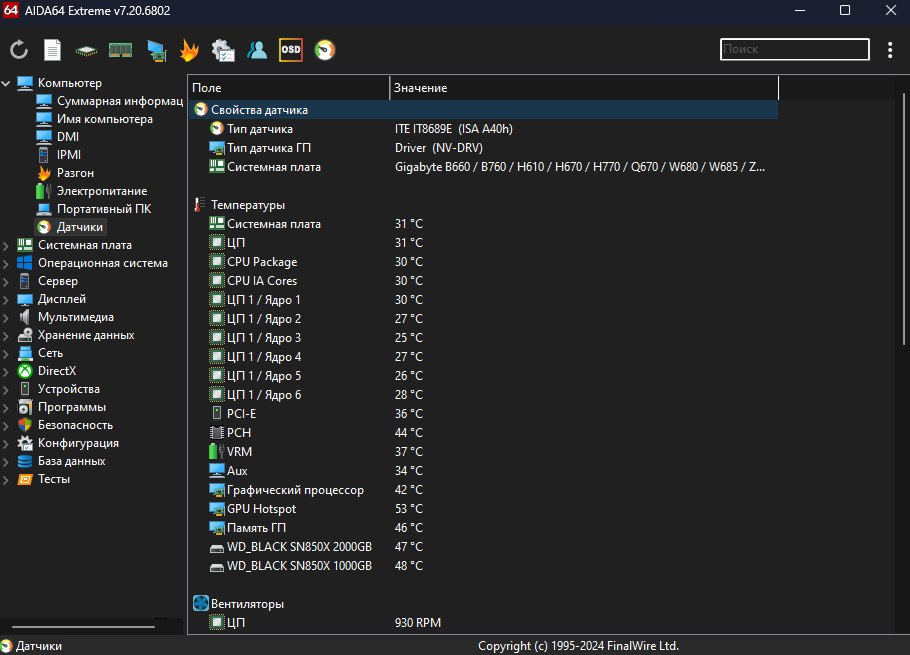Click the Сеть network icon in tree
Viewport: 910px width, 655px height.
coord(25,353)
